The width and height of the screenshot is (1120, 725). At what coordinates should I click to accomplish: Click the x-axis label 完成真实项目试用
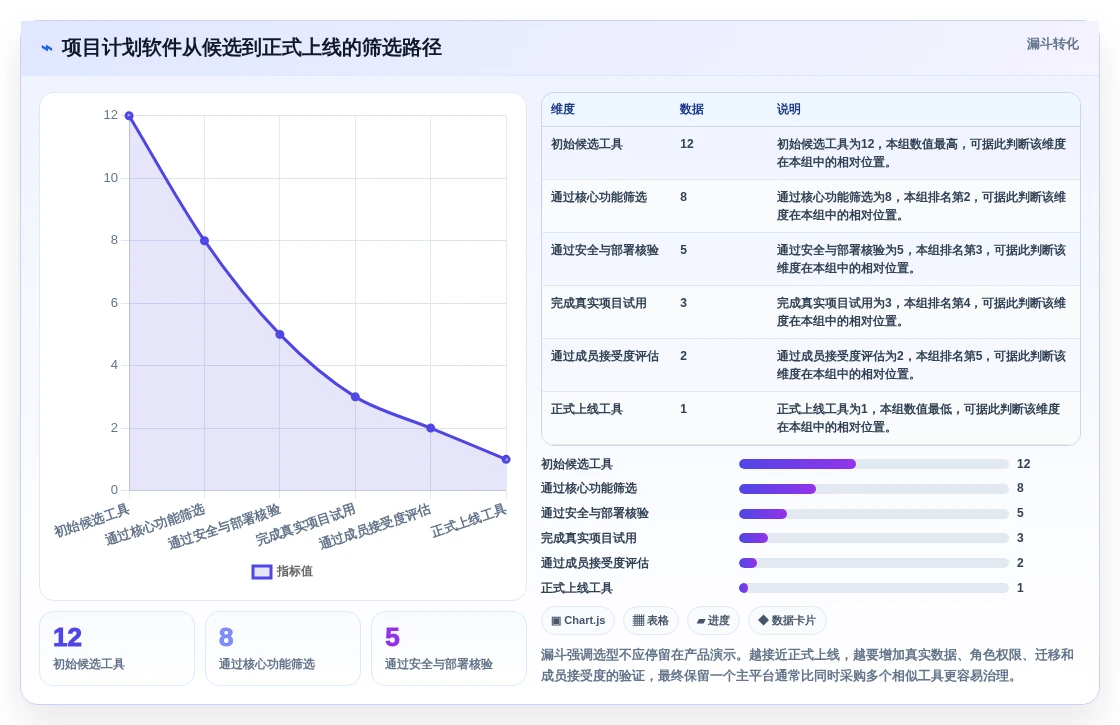click(306, 524)
